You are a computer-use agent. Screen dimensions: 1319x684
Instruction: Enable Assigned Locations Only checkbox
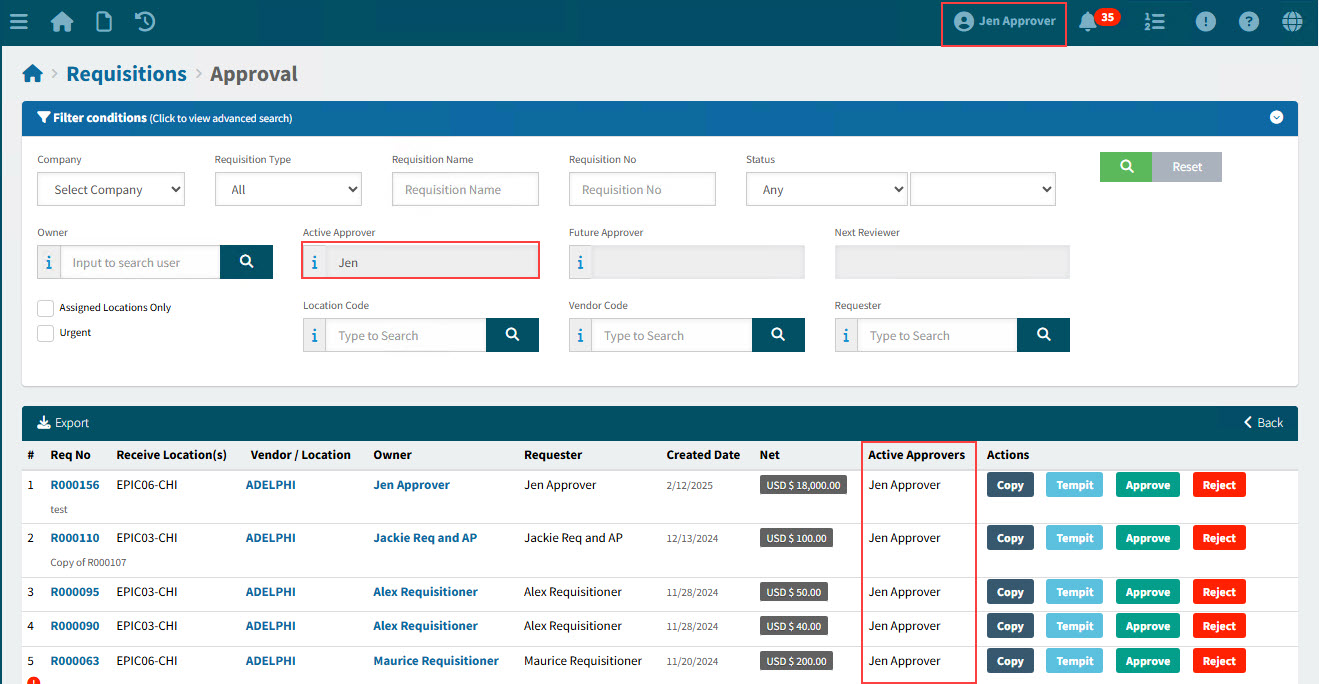pos(46,308)
